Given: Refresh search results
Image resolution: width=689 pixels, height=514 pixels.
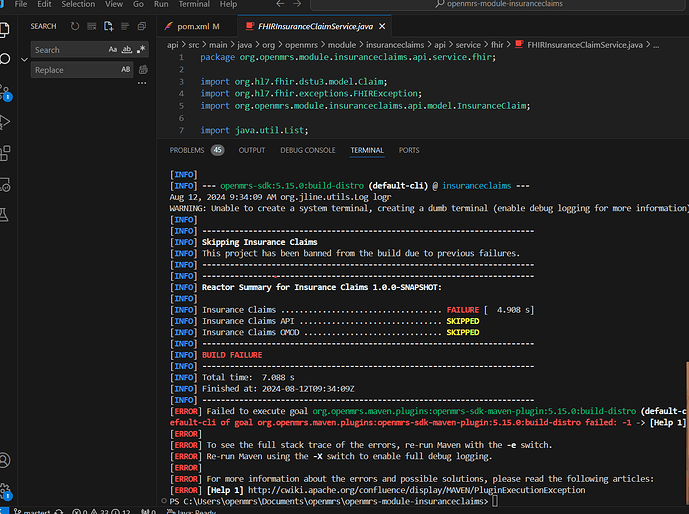Looking at the screenshot, I should pyautogui.click(x=75, y=26).
